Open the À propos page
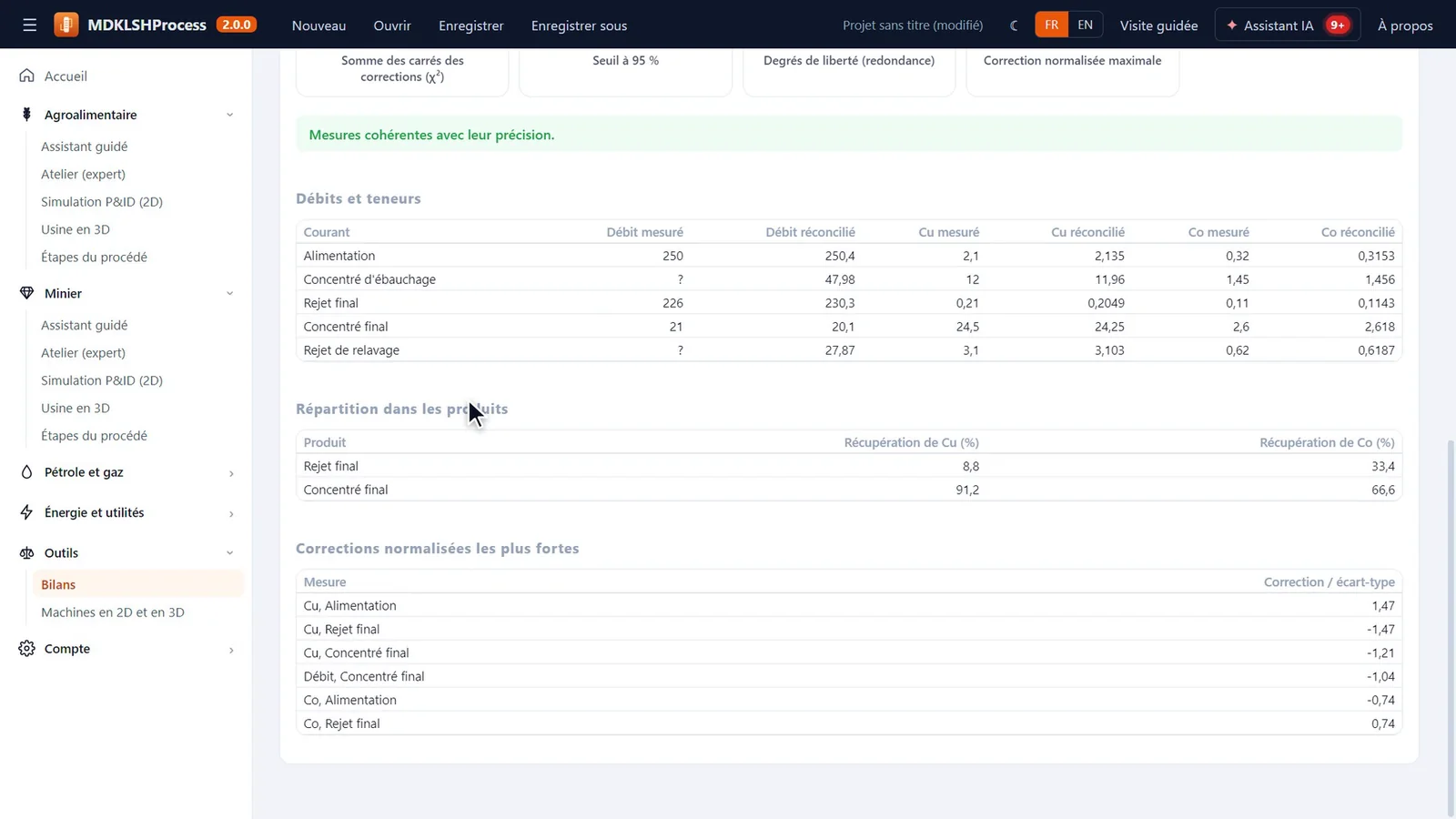Viewport: 1456px width, 819px height. click(1405, 25)
